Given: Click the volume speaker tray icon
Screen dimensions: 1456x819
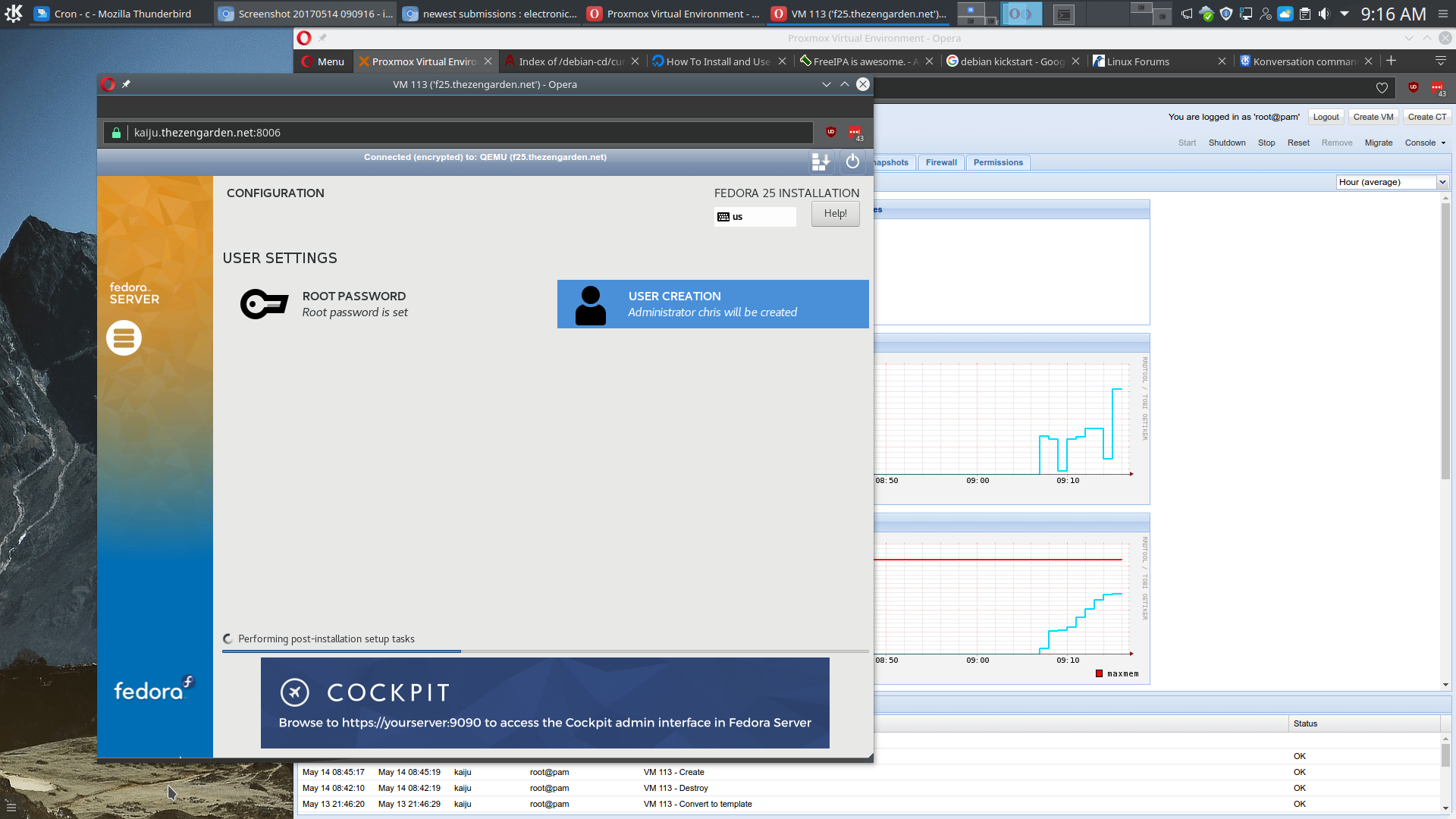Looking at the screenshot, I should click(x=1325, y=14).
